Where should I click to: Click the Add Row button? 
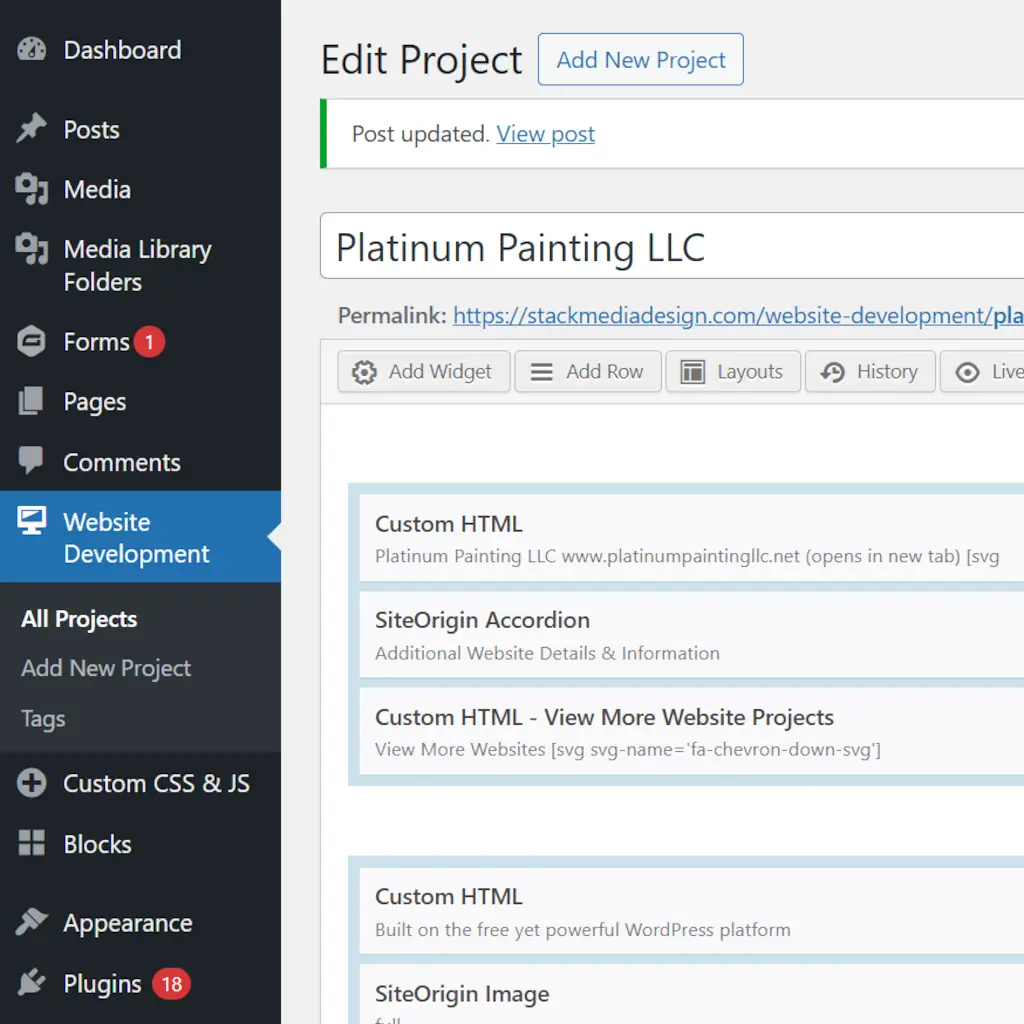tap(588, 372)
